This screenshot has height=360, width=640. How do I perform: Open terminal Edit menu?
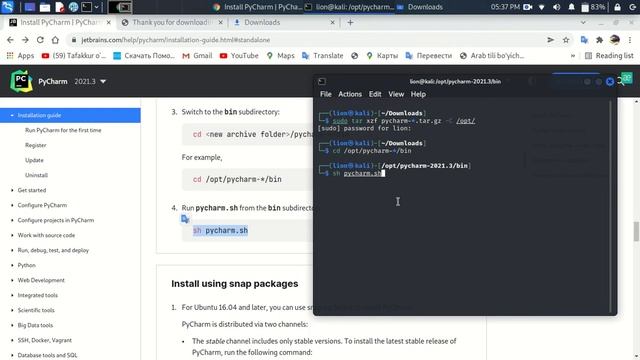tap(375, 94)
